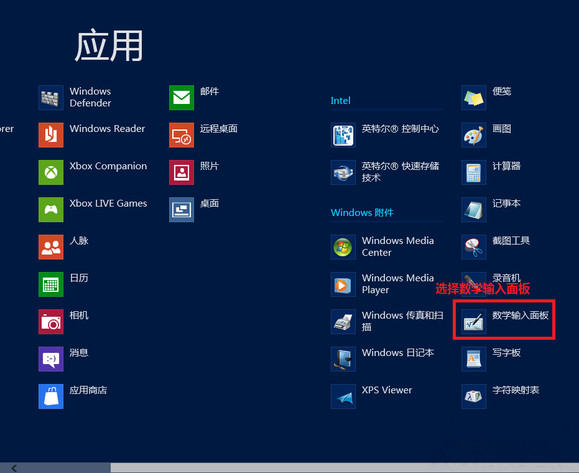Click the Windows 附件 group heading
The image size is (579, 473).
362,213
